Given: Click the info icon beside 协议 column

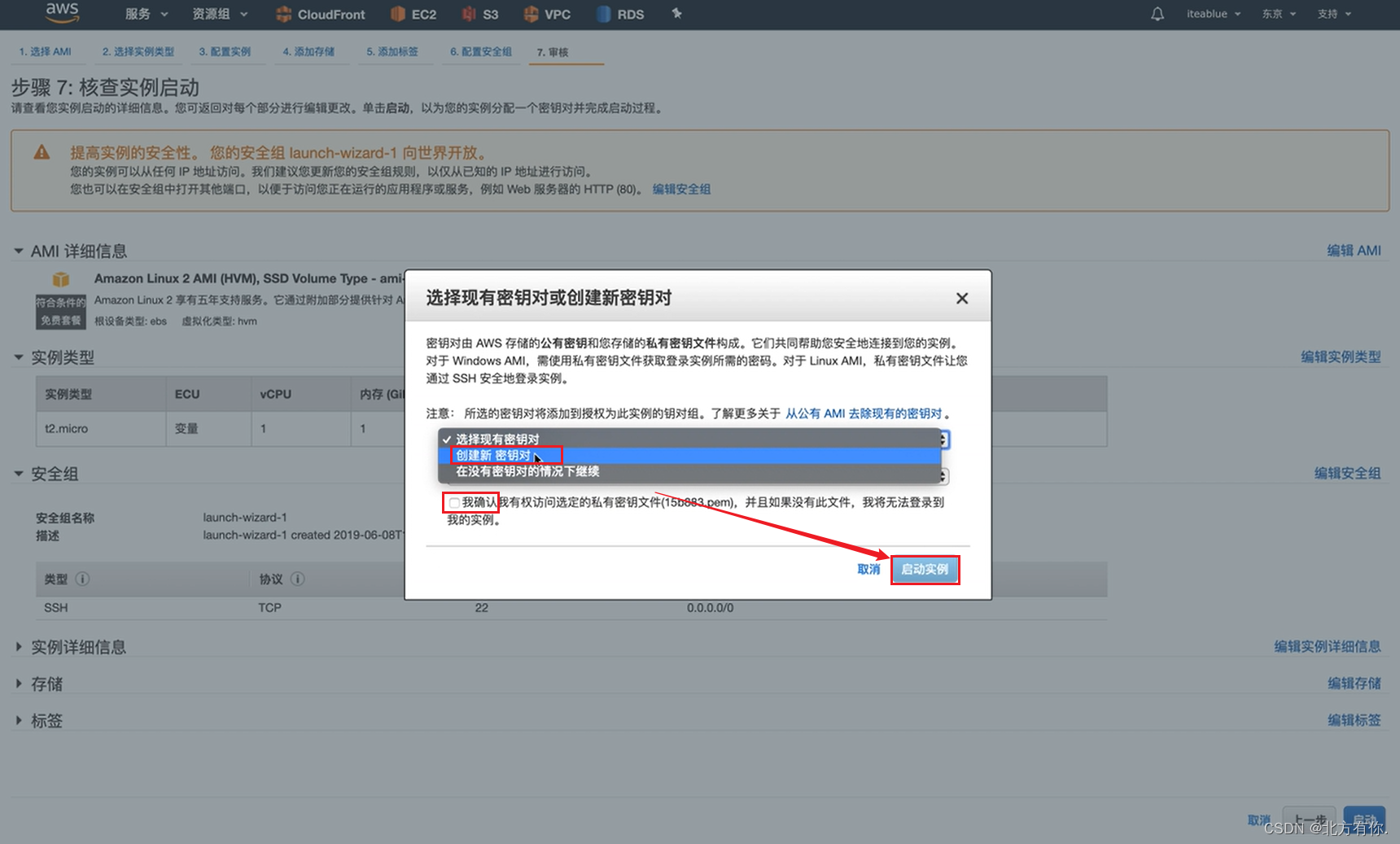Looking at the screenshot, I should pyautogui.click(x=298, y=579).
